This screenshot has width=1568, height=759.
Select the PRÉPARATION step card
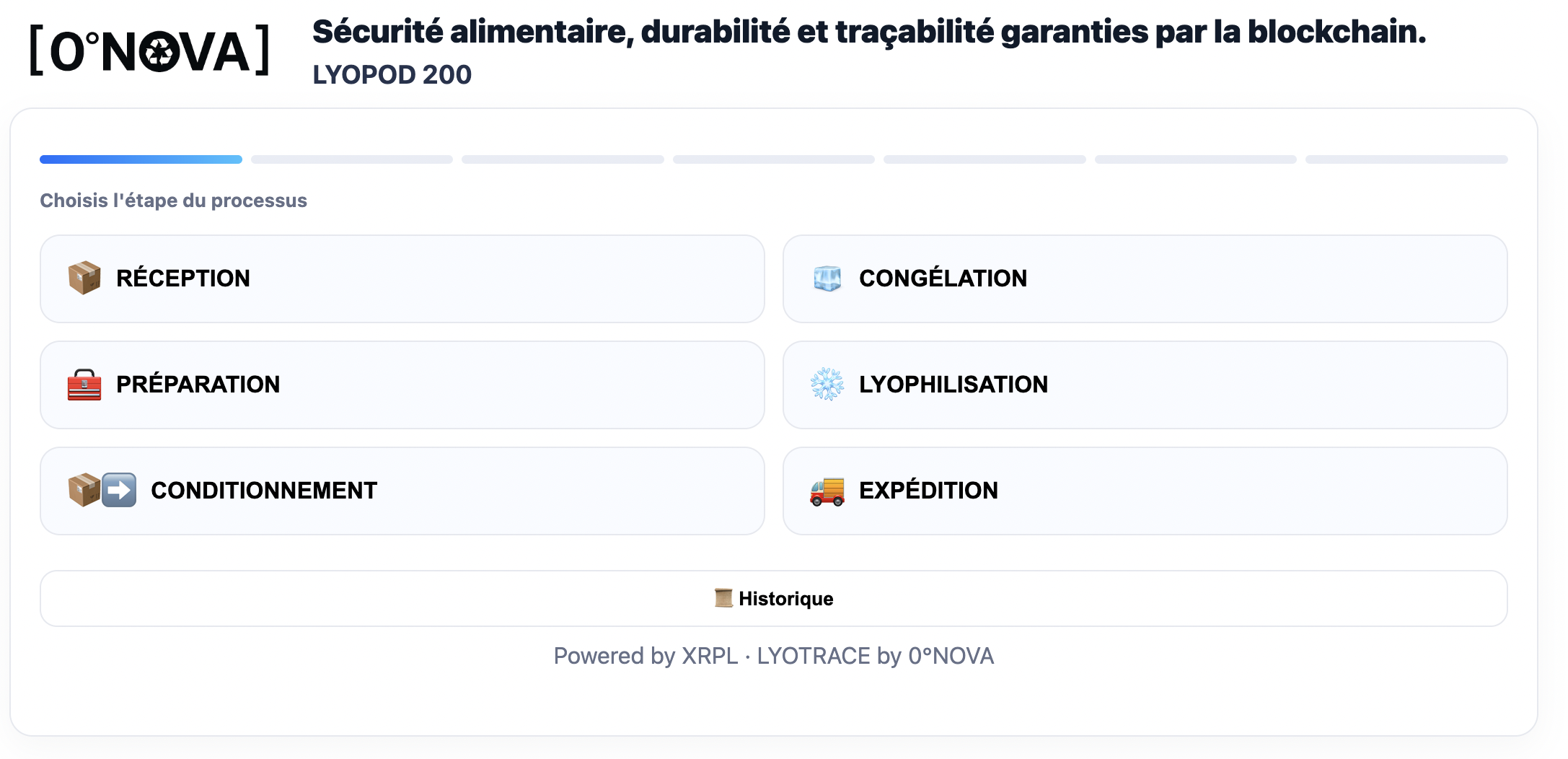coord(402,385)
